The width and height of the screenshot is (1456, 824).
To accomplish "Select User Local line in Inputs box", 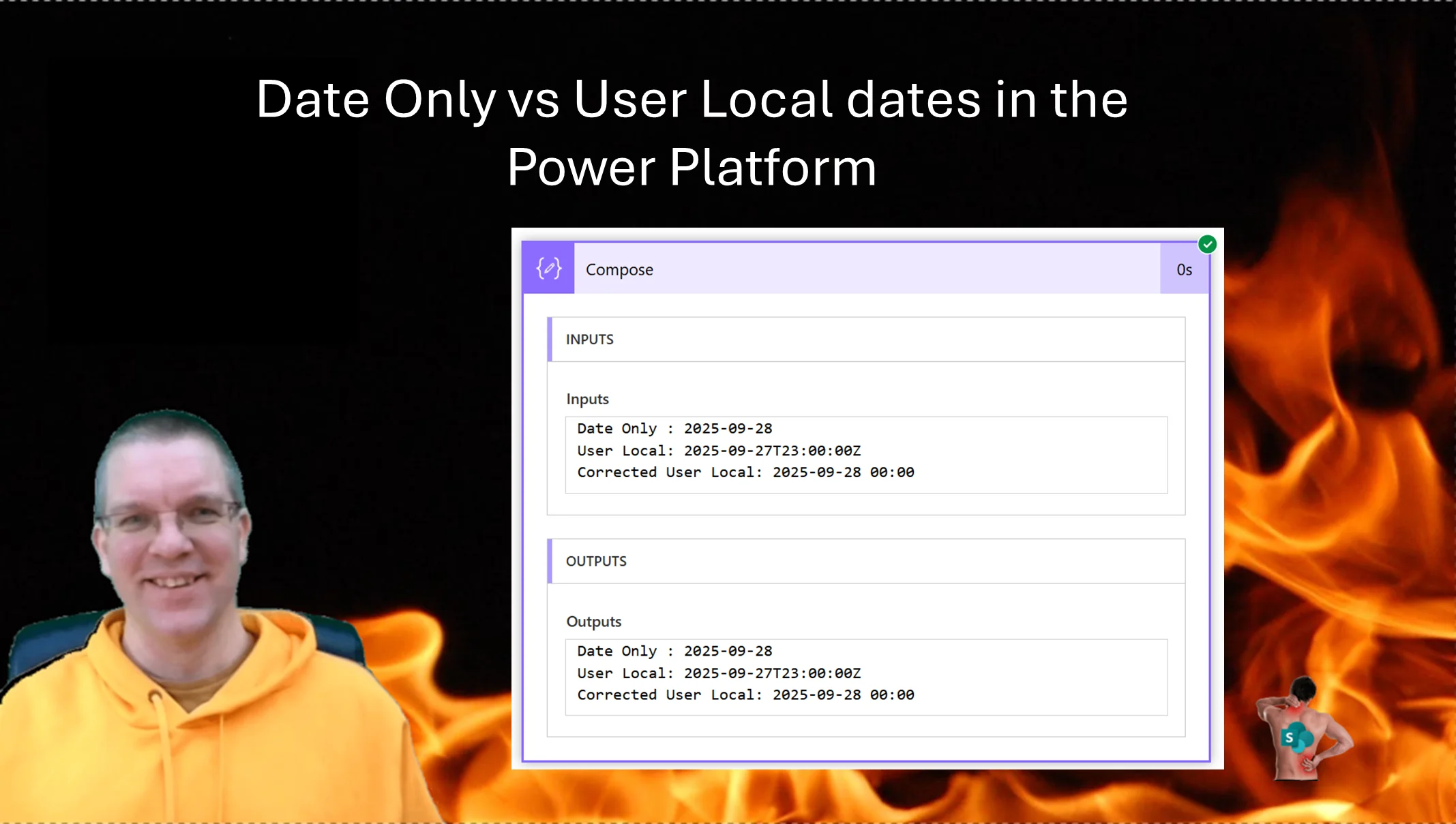I will tap(719, 451).
